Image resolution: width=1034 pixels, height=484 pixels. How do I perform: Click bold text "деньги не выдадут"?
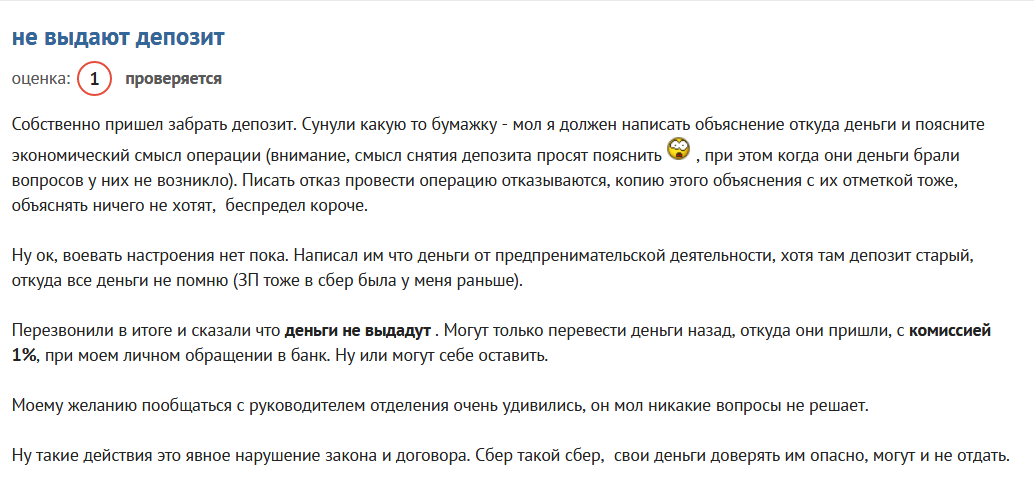(x=358, y=330)
